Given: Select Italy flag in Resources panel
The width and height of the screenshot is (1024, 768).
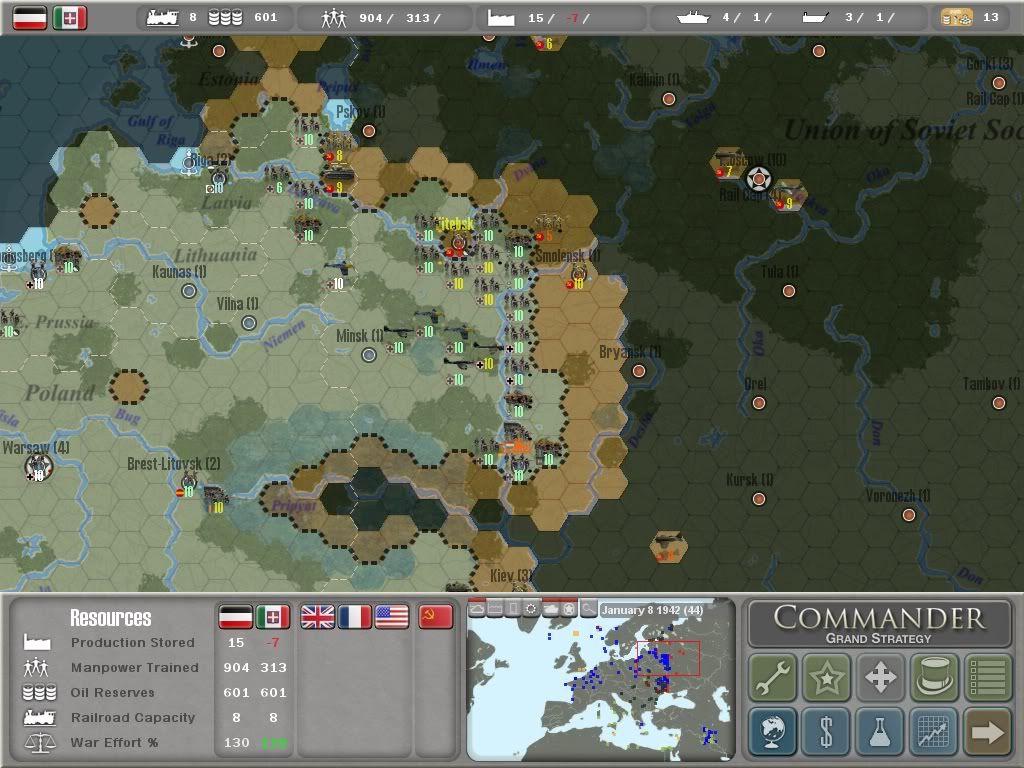Looking at the screenshot, I should pyautogui.click(x=273, y=616).
